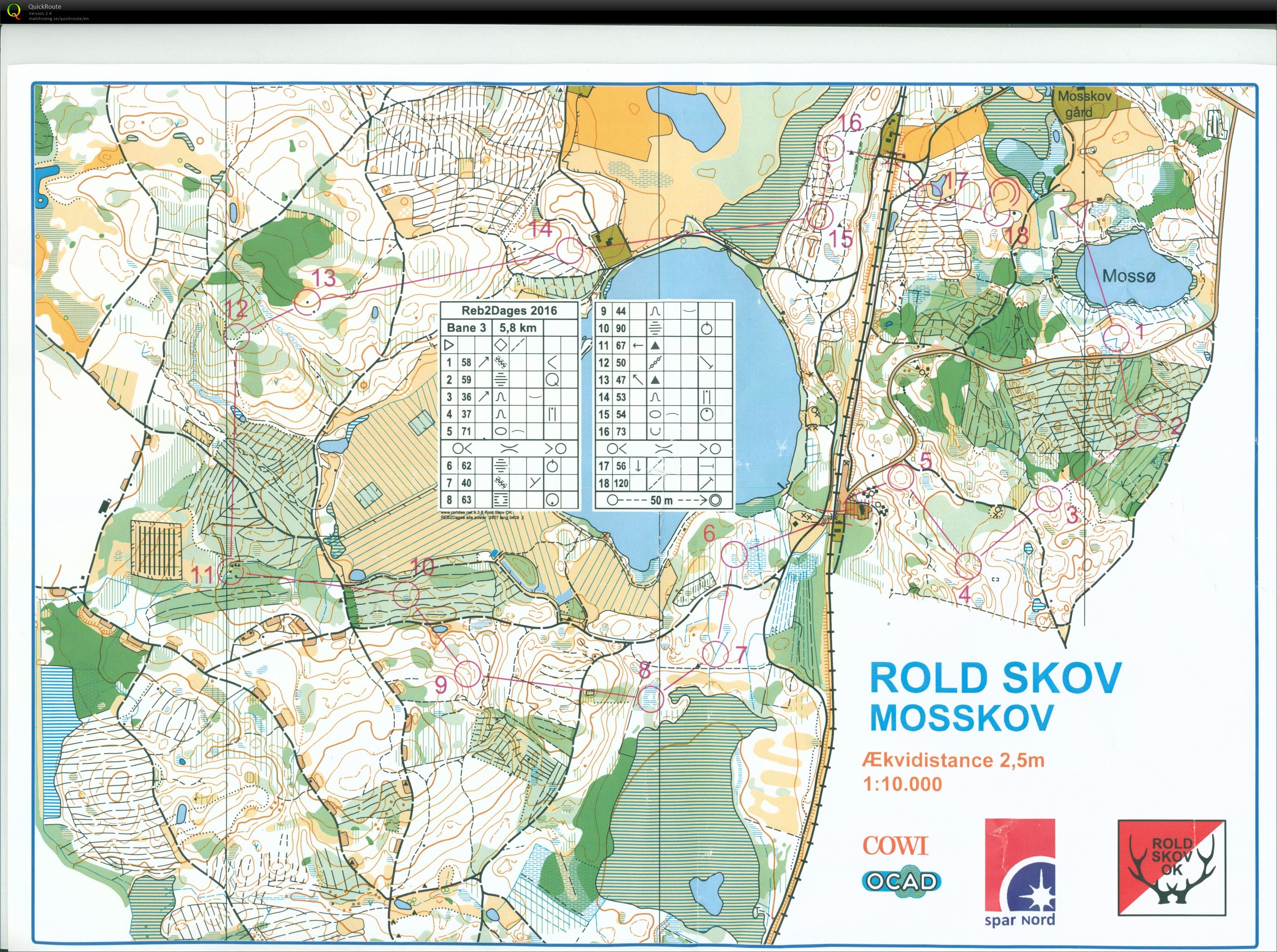
Task: Click control circle 9 on the map
Action: (x=468, y=674)
